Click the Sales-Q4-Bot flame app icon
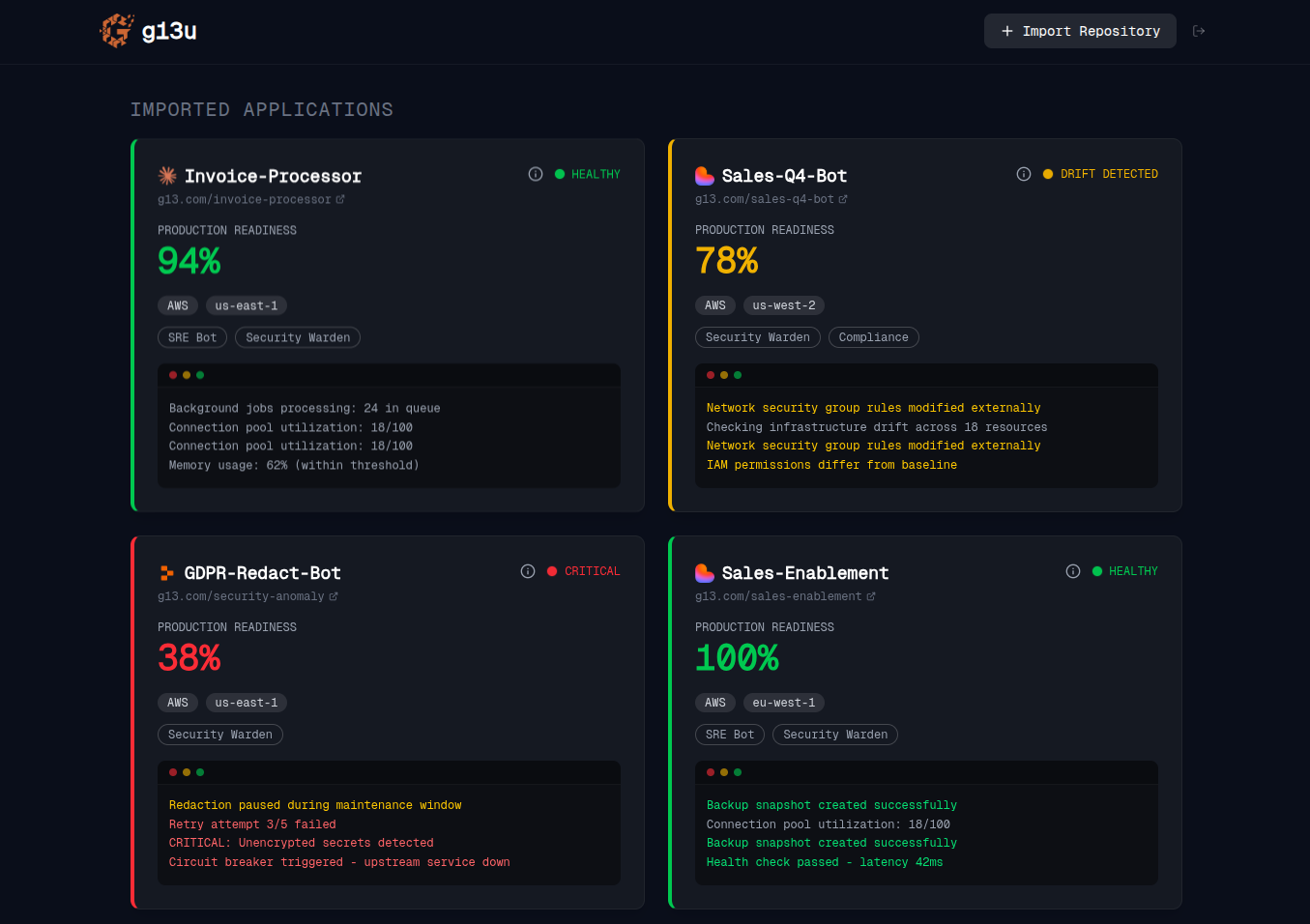The width and height of the screenshot is (1310, 924). coord(703,175)
